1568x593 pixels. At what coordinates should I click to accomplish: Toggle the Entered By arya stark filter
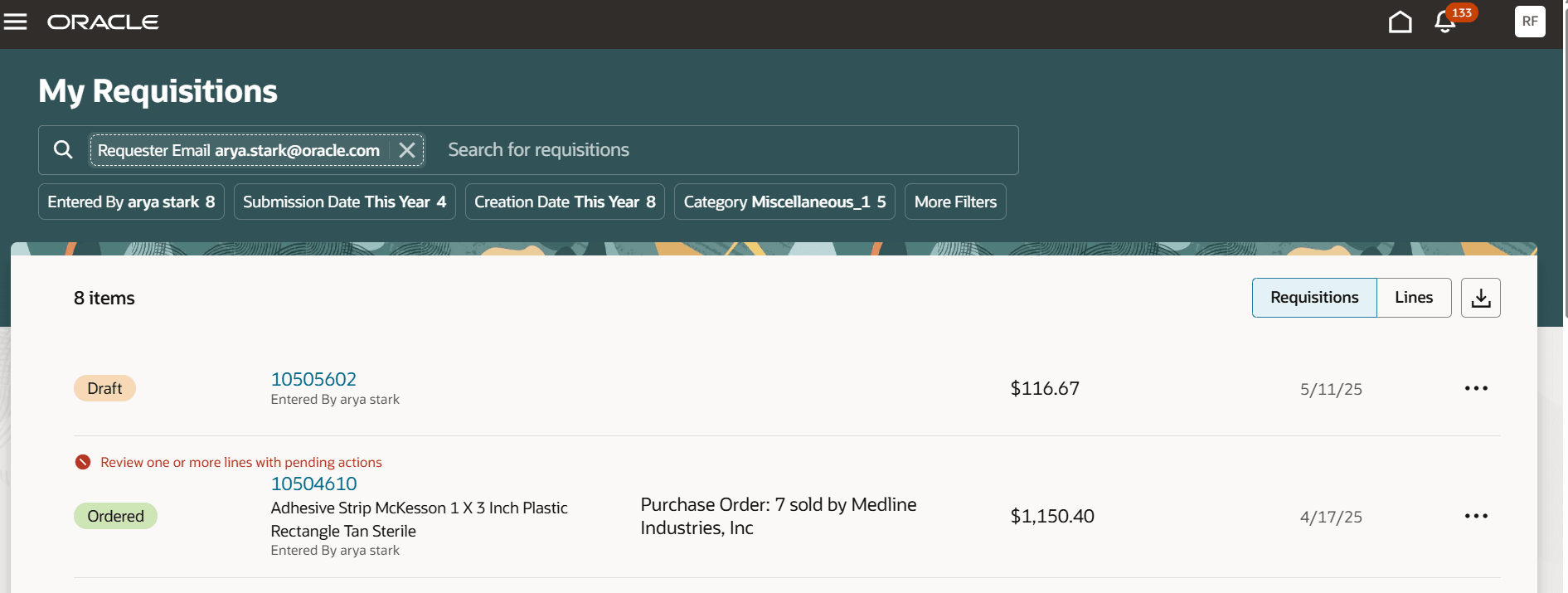(x=131, y=202)
